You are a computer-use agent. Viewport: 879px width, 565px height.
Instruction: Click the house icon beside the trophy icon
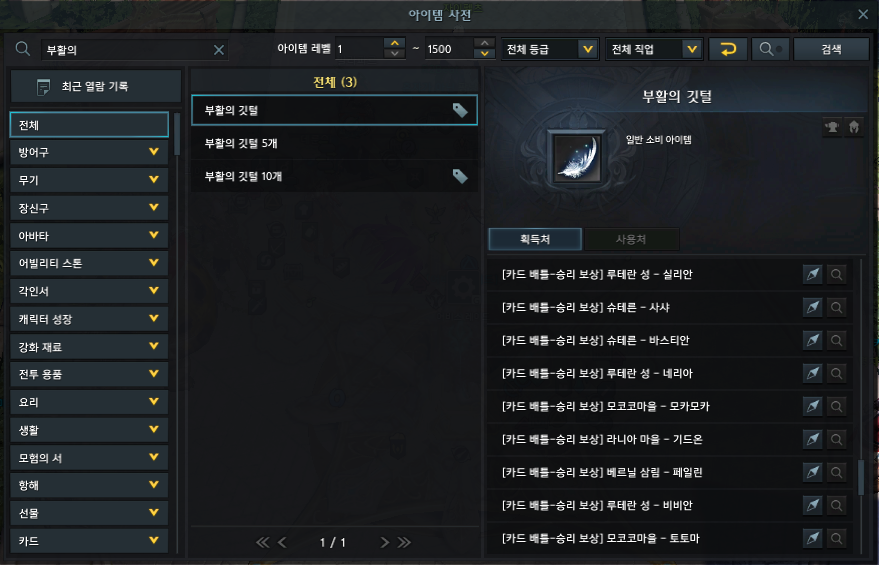click(854, 127)
